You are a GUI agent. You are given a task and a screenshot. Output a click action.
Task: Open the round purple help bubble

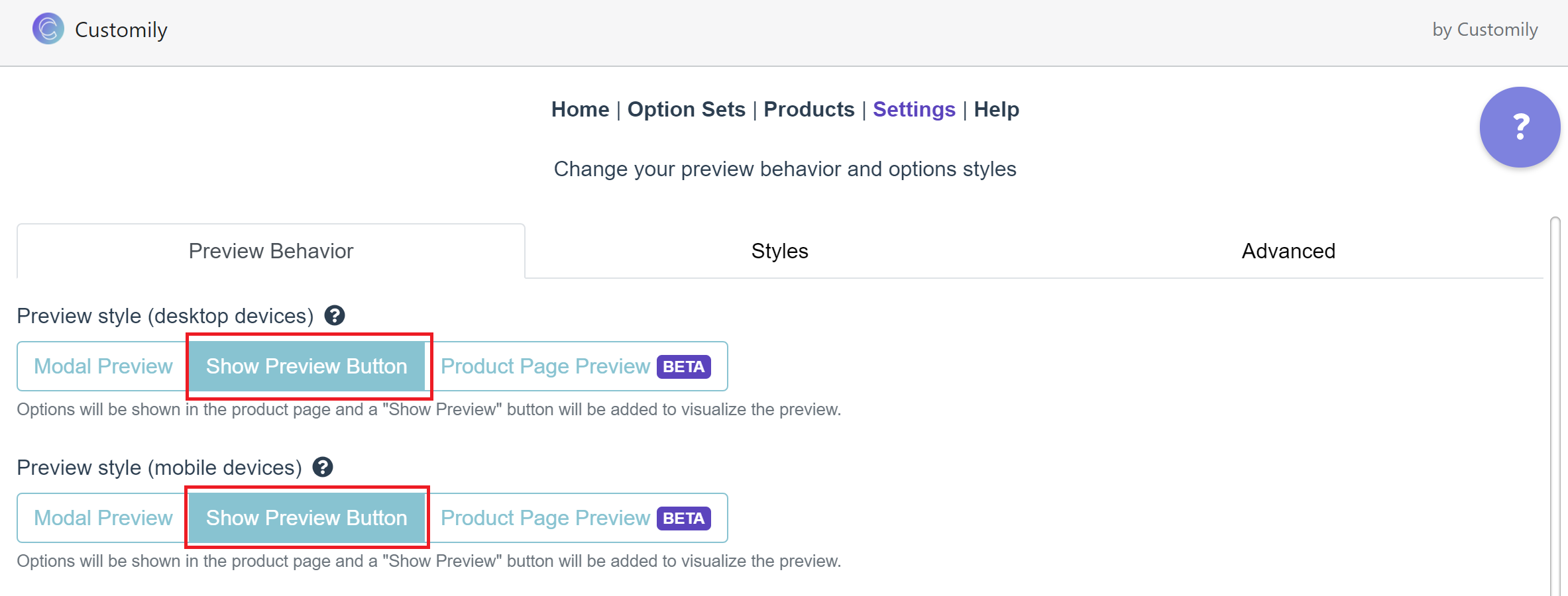tap(1520, 127)
